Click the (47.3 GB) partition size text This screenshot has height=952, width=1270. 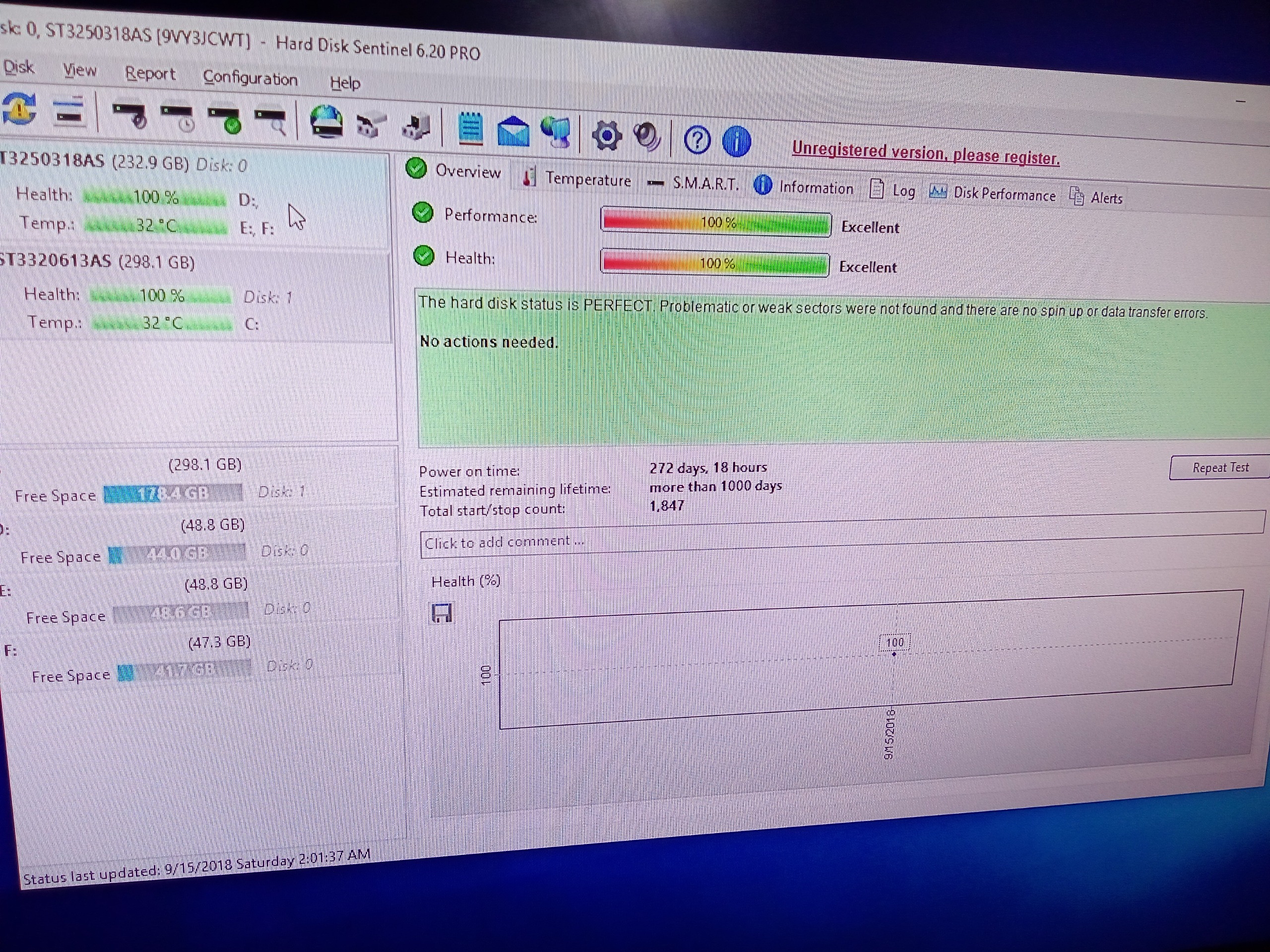pos(219,642)
